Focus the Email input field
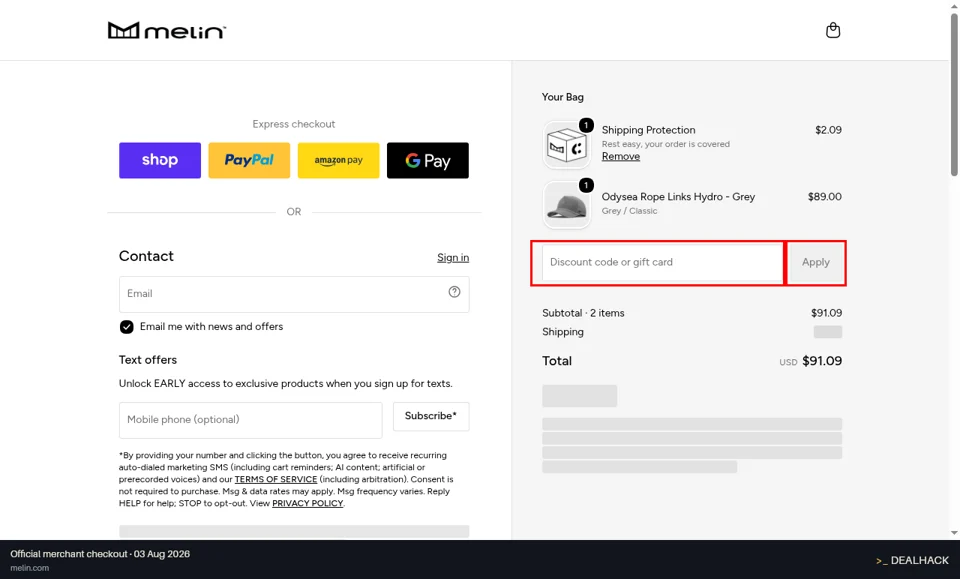The height and width of the screenshot is (579, 960). point(294,294)
